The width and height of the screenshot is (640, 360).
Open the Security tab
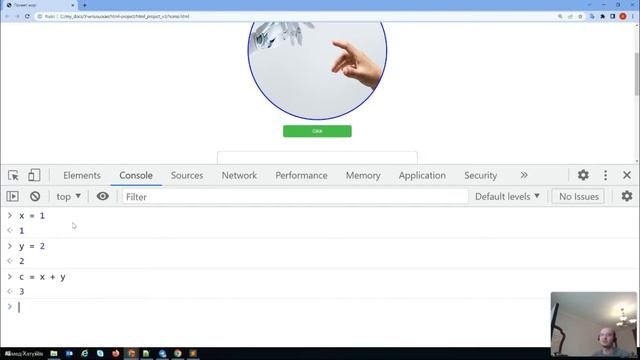pyautogui.click(x=480, y=175)
